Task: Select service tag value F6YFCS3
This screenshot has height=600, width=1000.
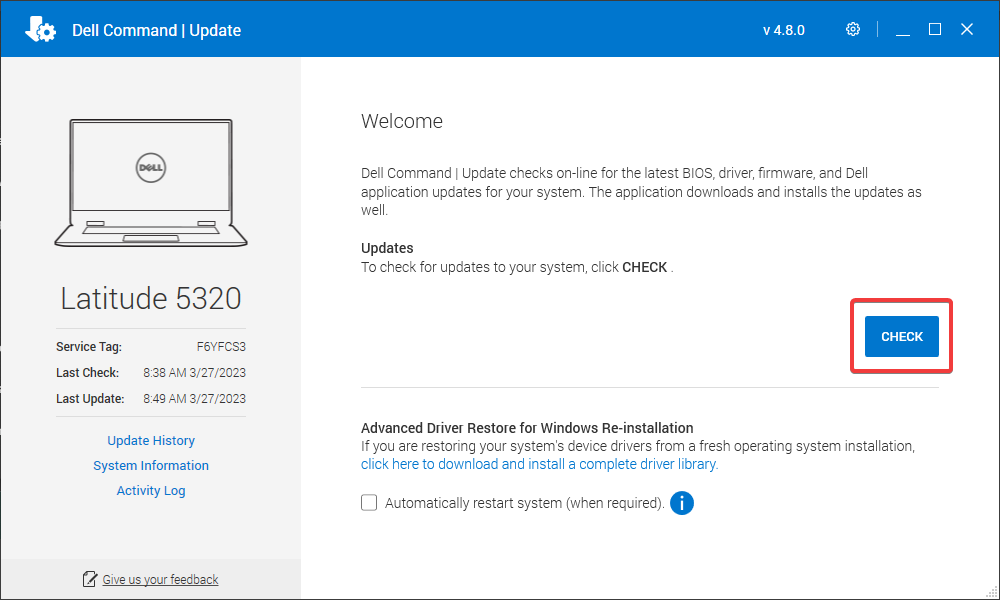Action: click(x=221, y=347)
